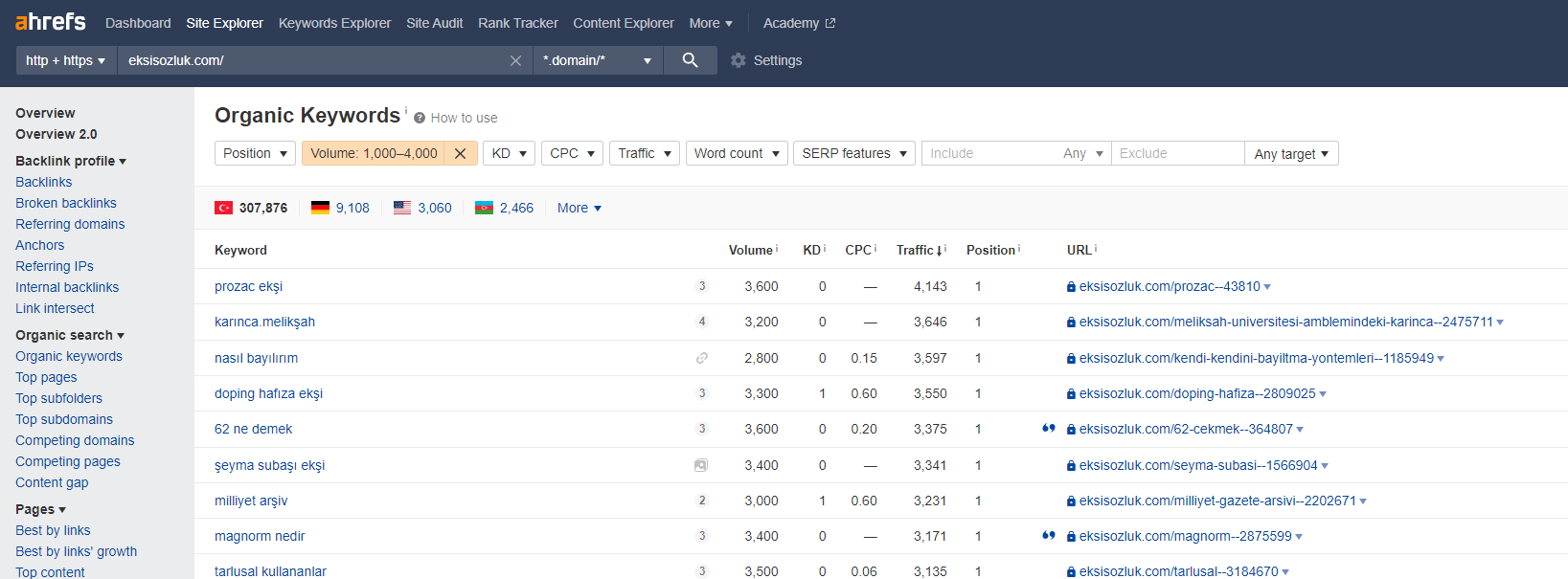Show SERP features for karınca.melikşah
The width and height of the screenshot is (1568, 579).
pos(702,322)
